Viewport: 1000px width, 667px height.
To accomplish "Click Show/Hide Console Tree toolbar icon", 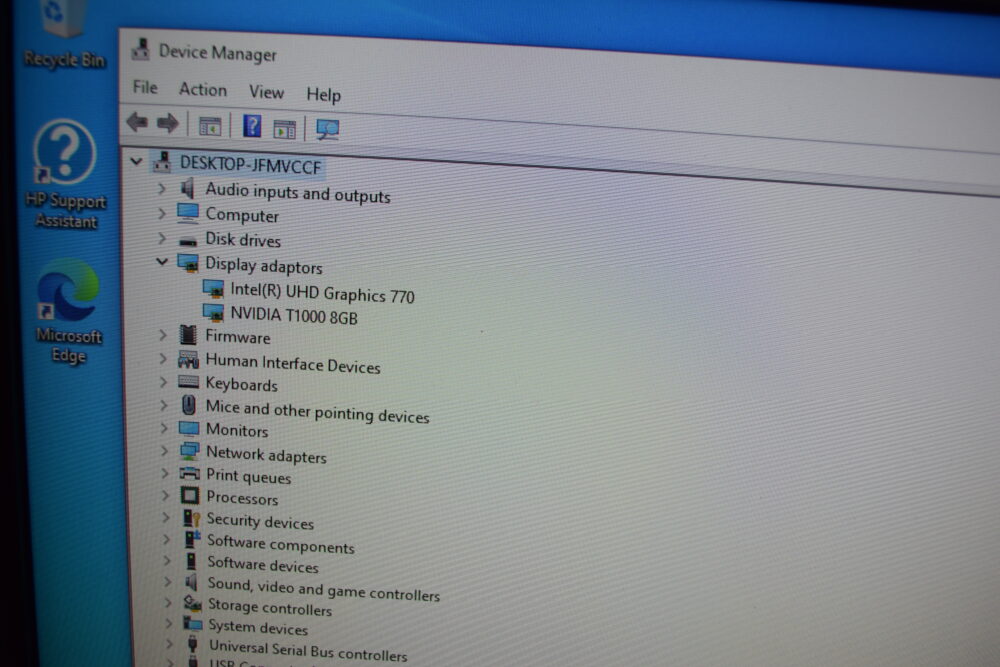I will click(x=210, y=126).
